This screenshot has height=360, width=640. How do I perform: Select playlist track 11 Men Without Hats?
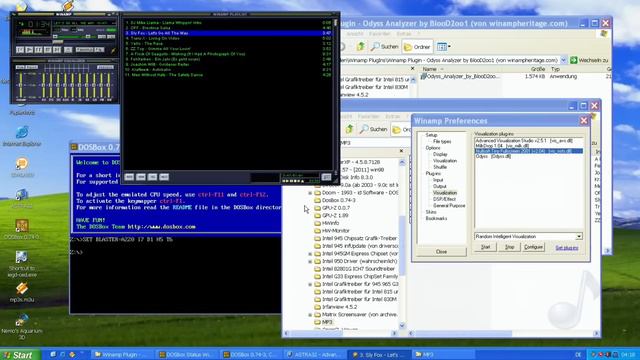click(x=228, y=75)
